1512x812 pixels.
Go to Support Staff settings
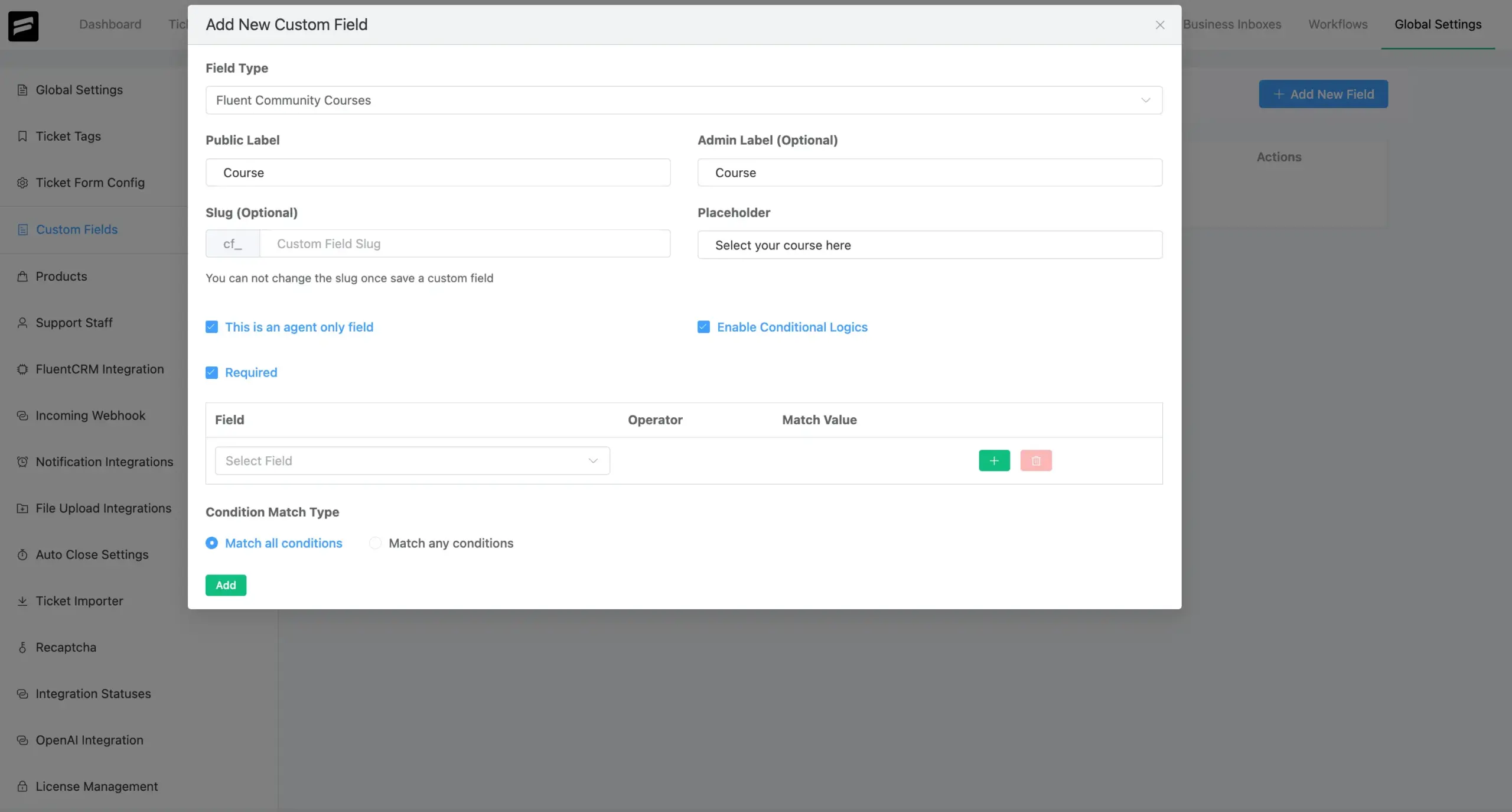tap(74, 323)
